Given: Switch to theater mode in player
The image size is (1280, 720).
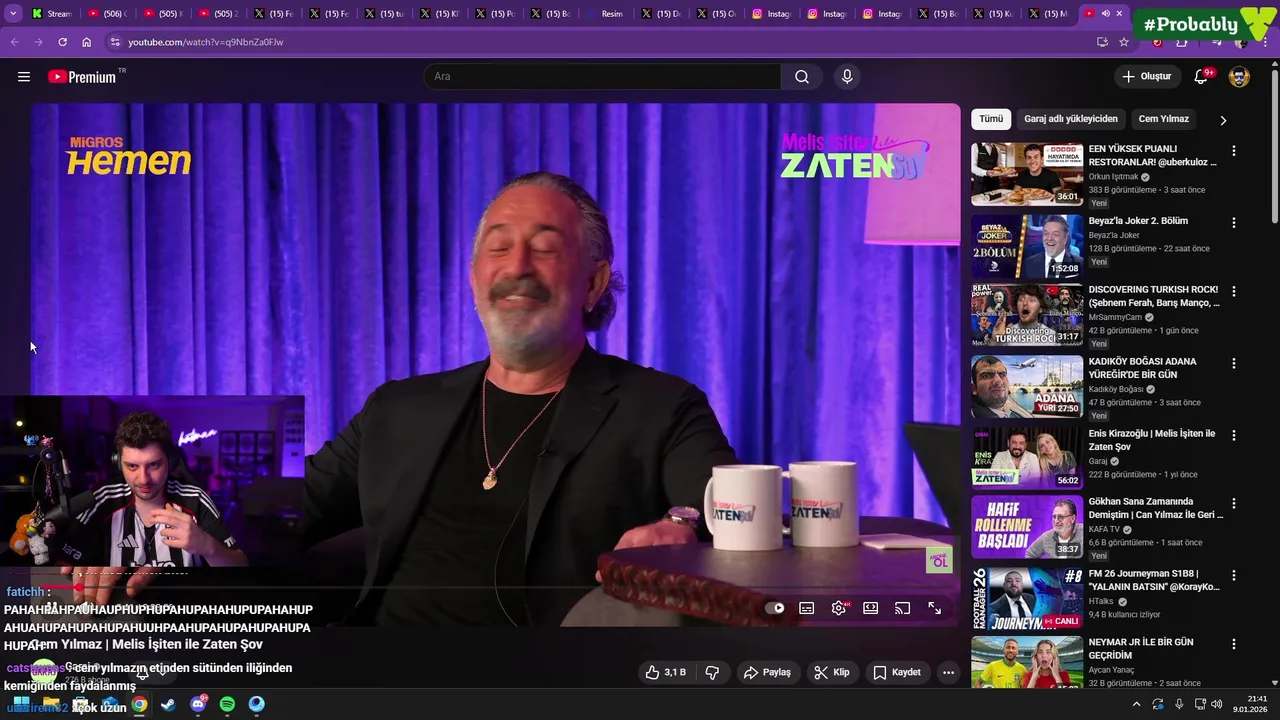Looking at the screenshot, I should pos(871,608).
